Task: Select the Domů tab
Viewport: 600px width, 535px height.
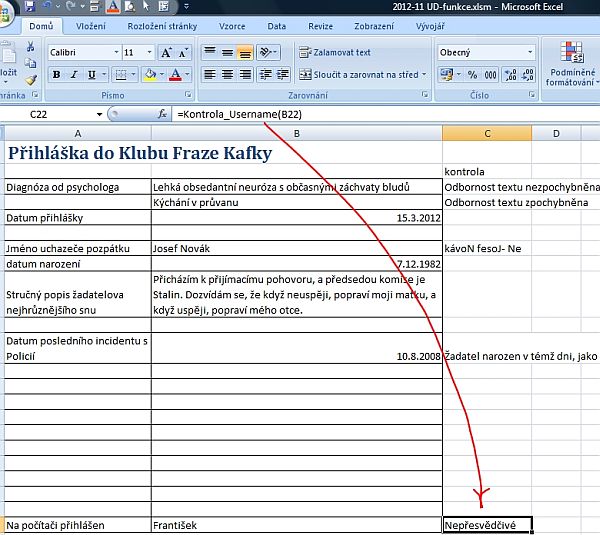Action: (41, 26)
